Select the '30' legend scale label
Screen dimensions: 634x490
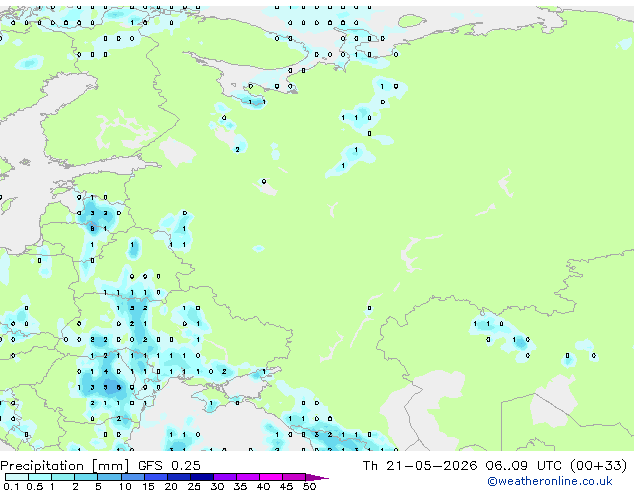pos(217,486)
